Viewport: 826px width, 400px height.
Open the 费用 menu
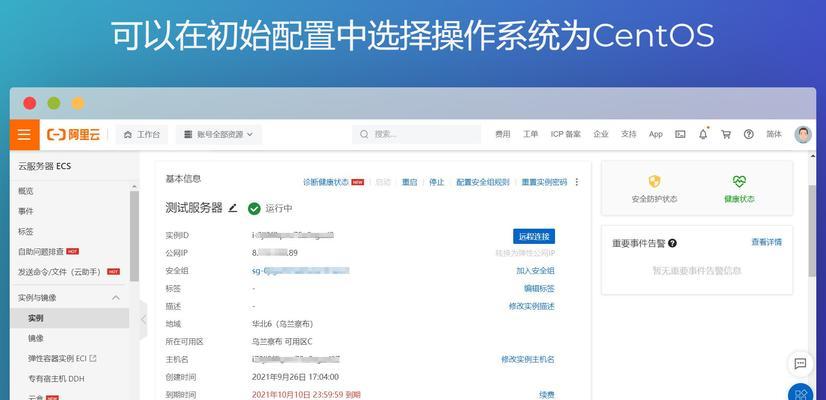click(x=503, y=134)
